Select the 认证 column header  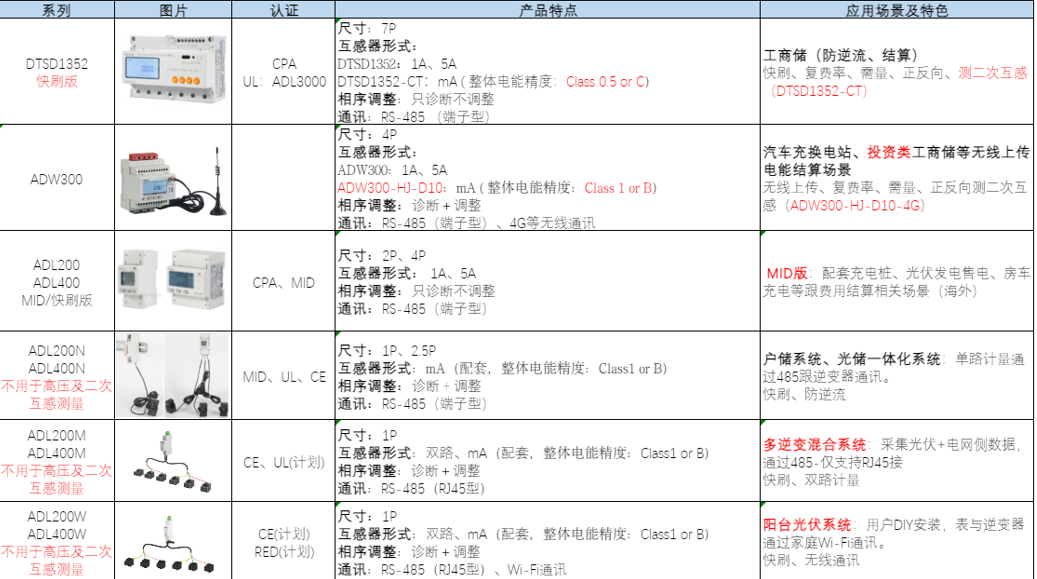(284, 10)
